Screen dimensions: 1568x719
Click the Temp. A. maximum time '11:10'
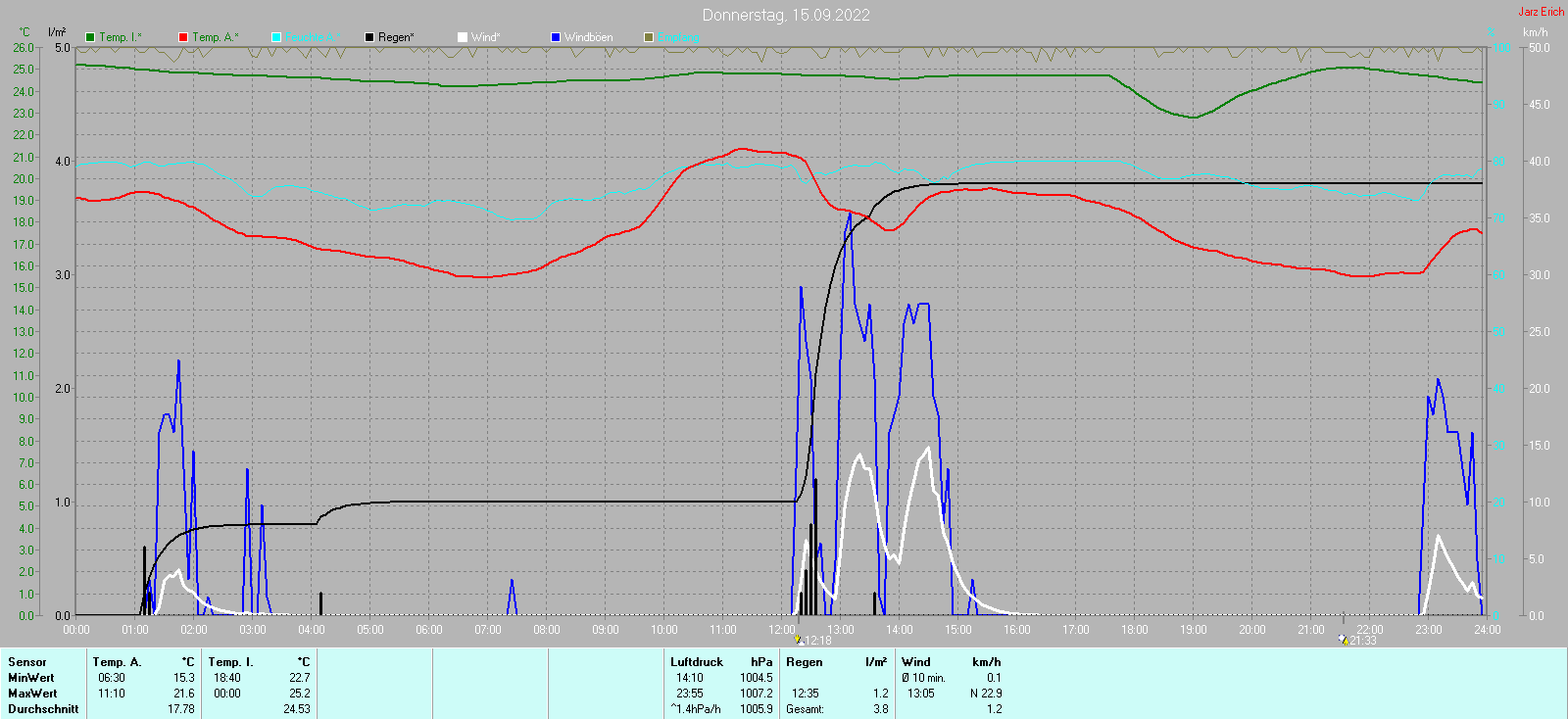point(112,694)
